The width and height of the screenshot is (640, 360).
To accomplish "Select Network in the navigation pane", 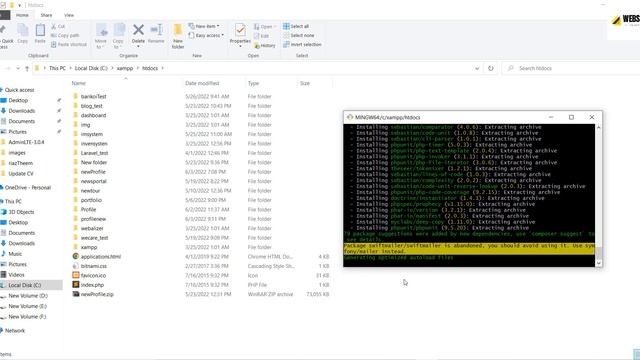I will click(15, 331).
